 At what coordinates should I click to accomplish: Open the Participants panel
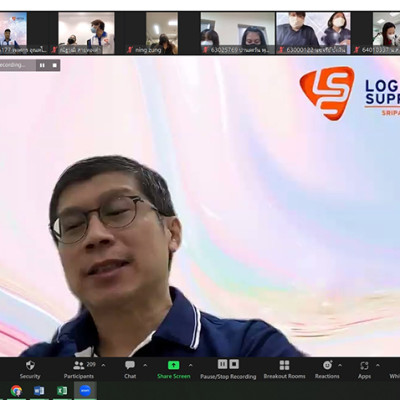point(79,369)
